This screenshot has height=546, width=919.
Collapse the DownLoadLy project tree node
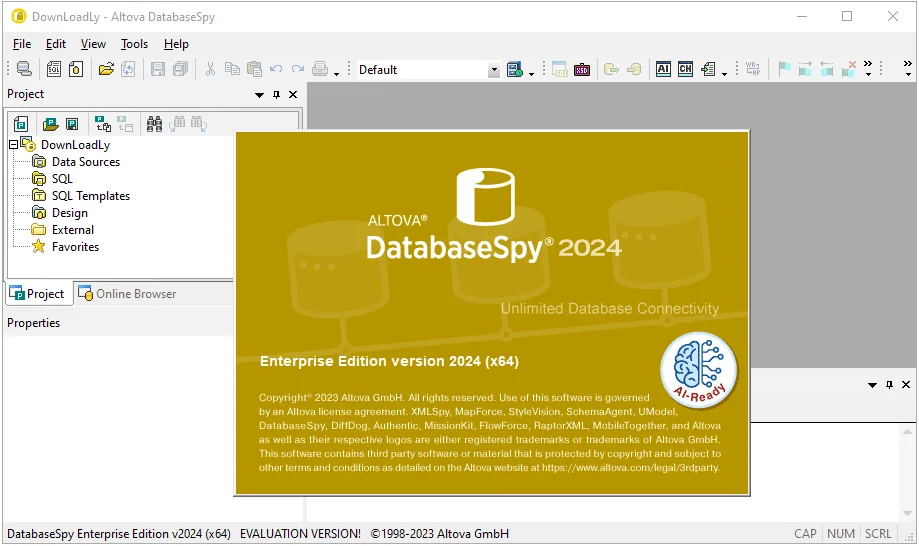pos(13,144)
